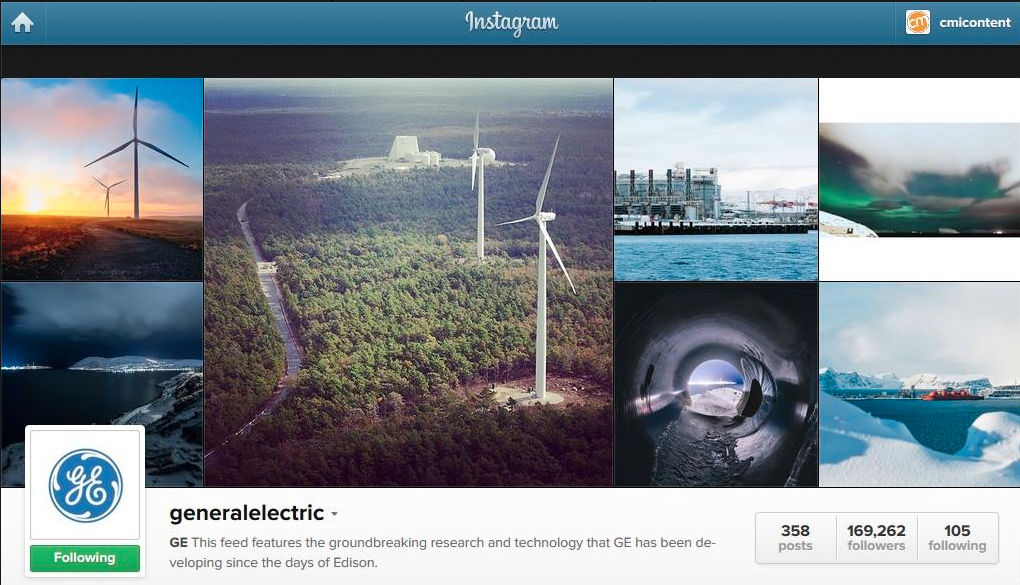Screen dimensions: 1020x585
Task: Expand the arrow beside generalelectric
Action: point(334,514)
